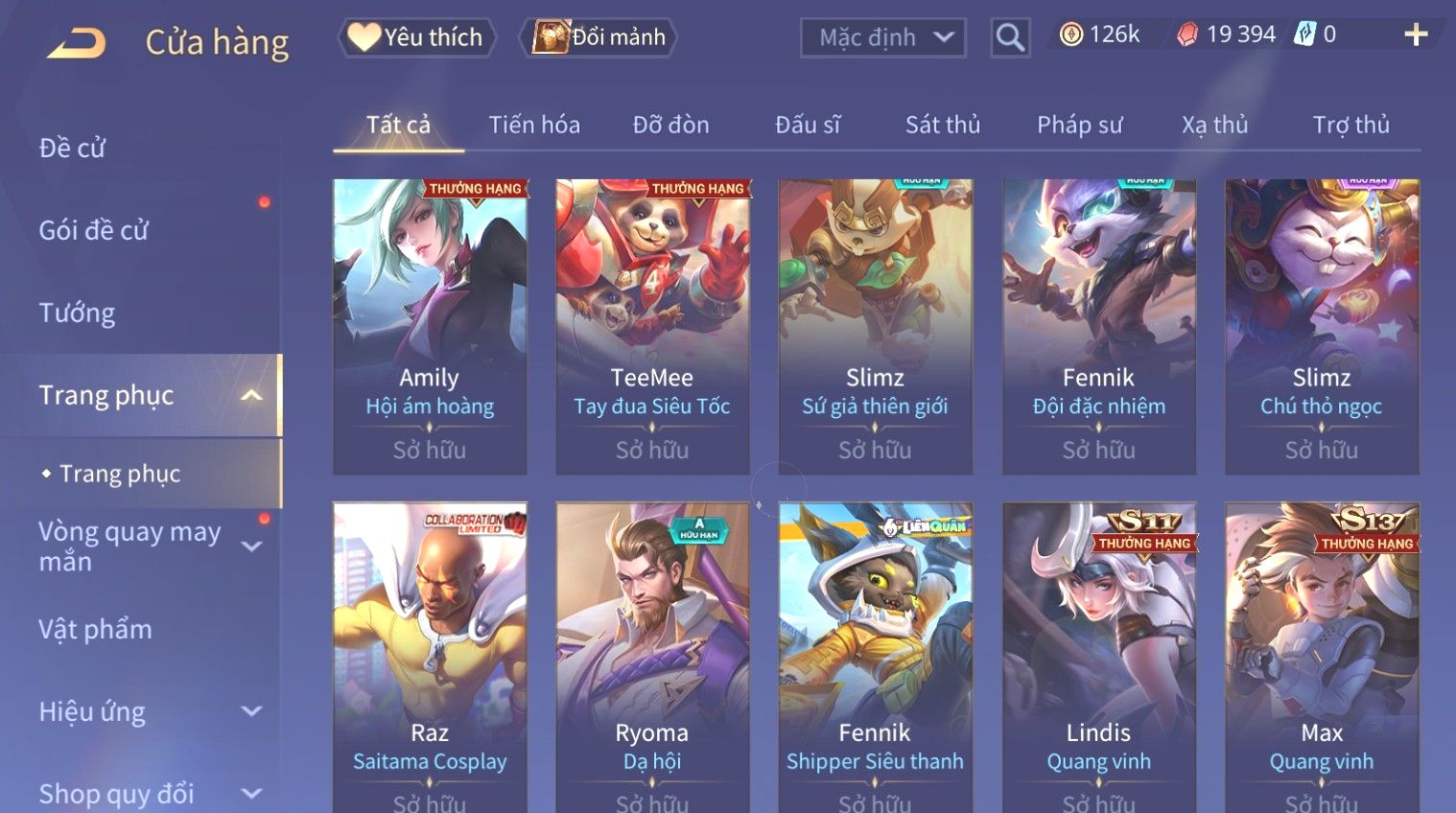Open Yêu thích favorites heart button
This screenshot has width=1456, height=813.
click(x=416, y=37)
